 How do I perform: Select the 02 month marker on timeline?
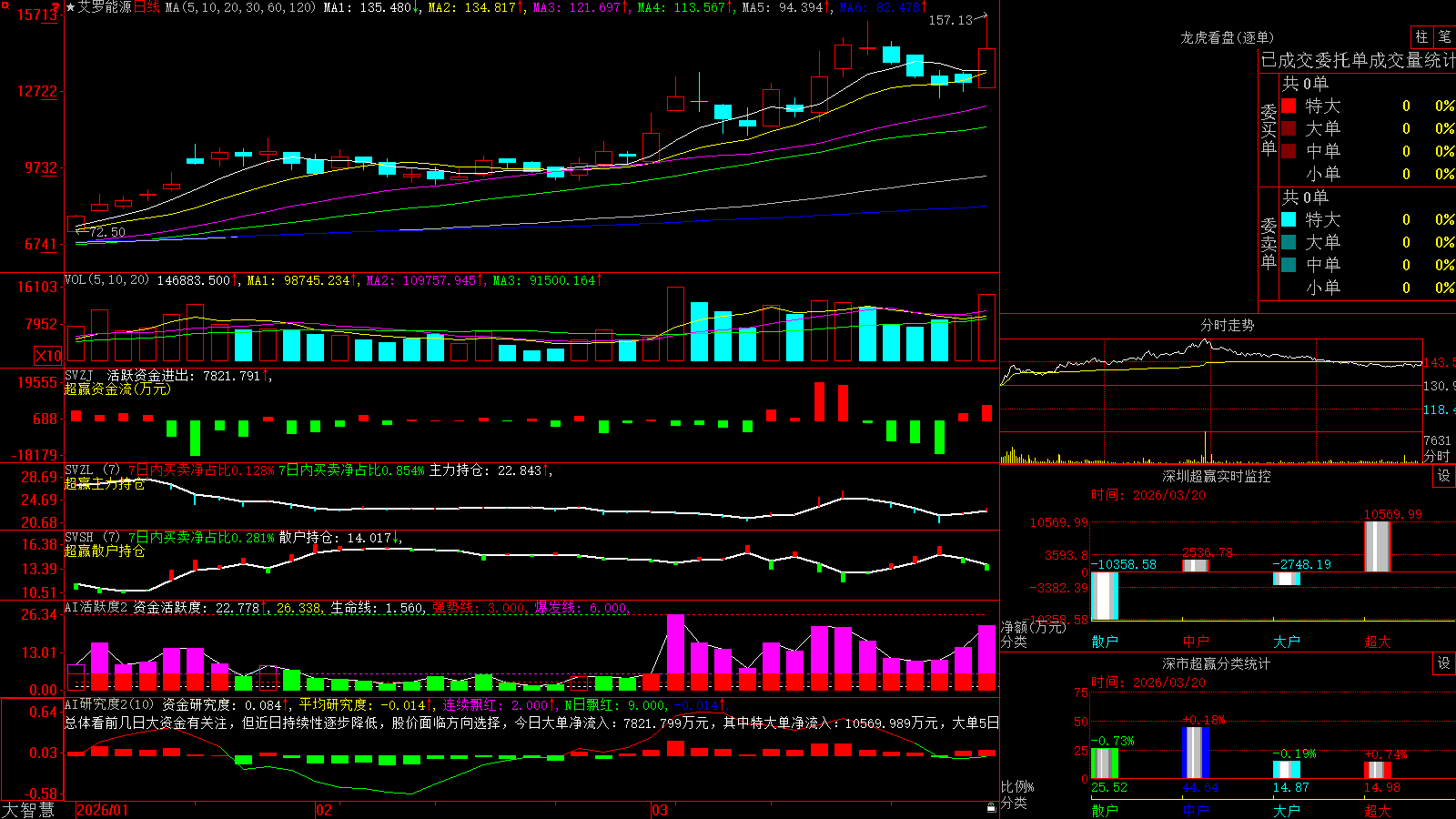pyautogui.click(x=324, y=810)
